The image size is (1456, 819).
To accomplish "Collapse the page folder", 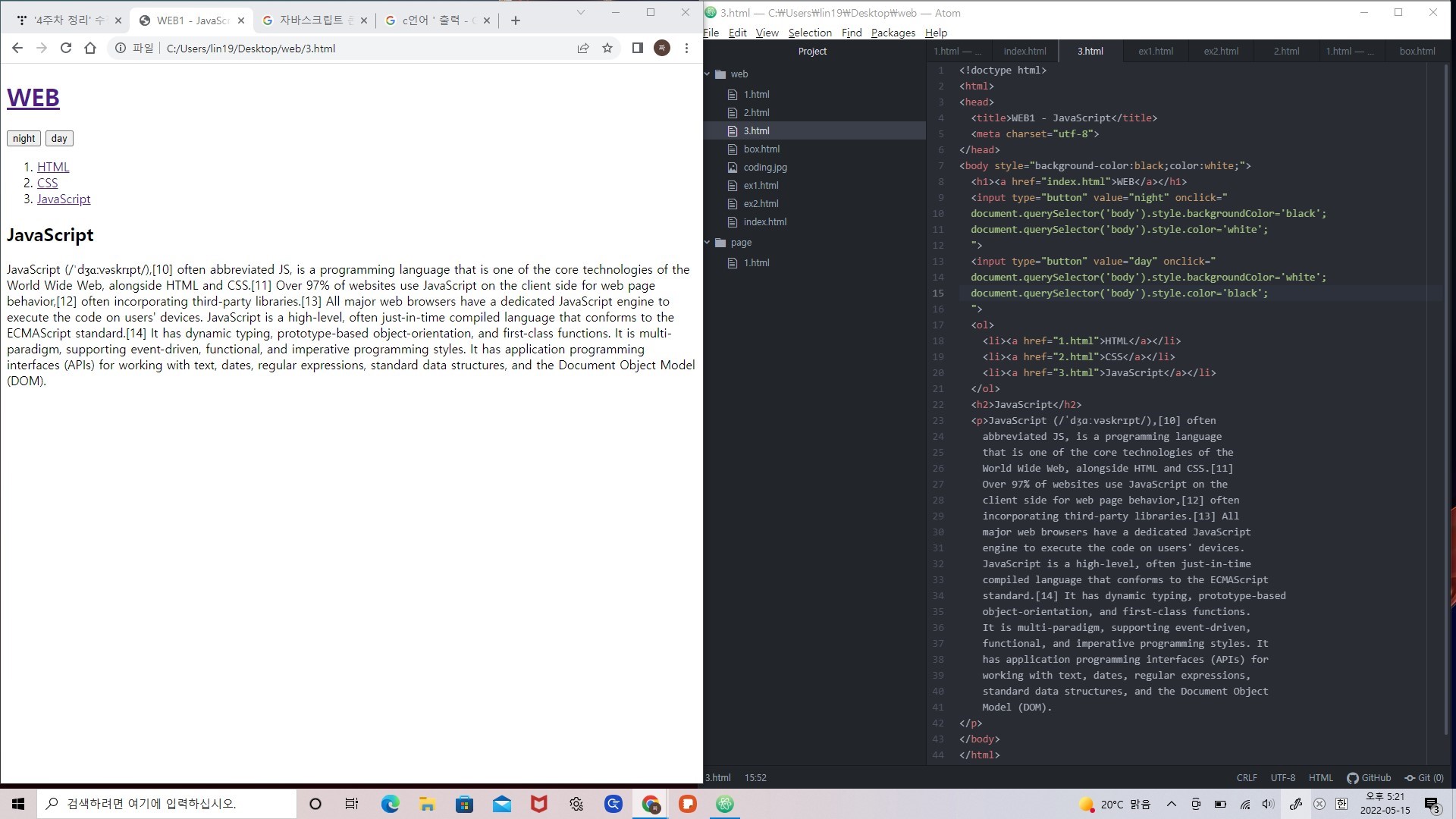I will click(708, 243).
